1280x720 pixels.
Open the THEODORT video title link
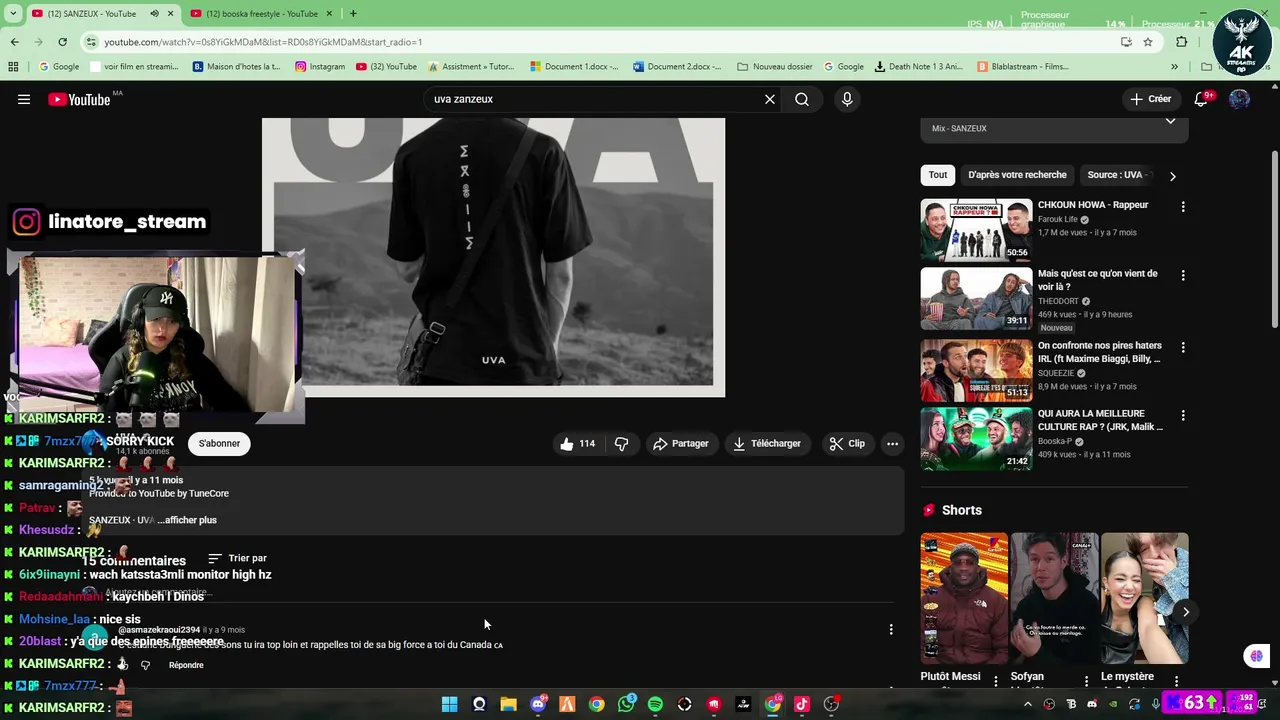pos(1097,280)
